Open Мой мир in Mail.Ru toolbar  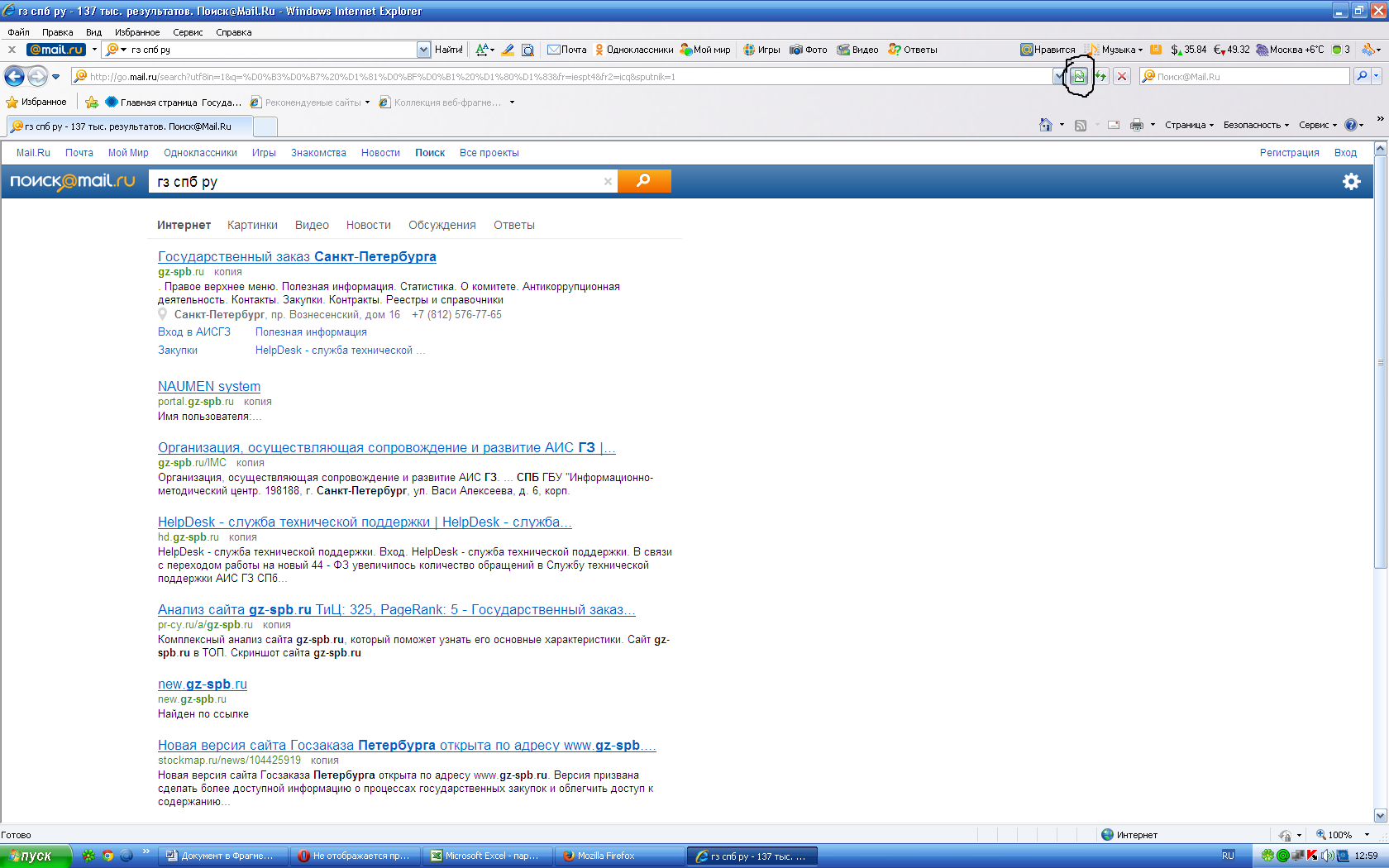[x=705, y=50]
